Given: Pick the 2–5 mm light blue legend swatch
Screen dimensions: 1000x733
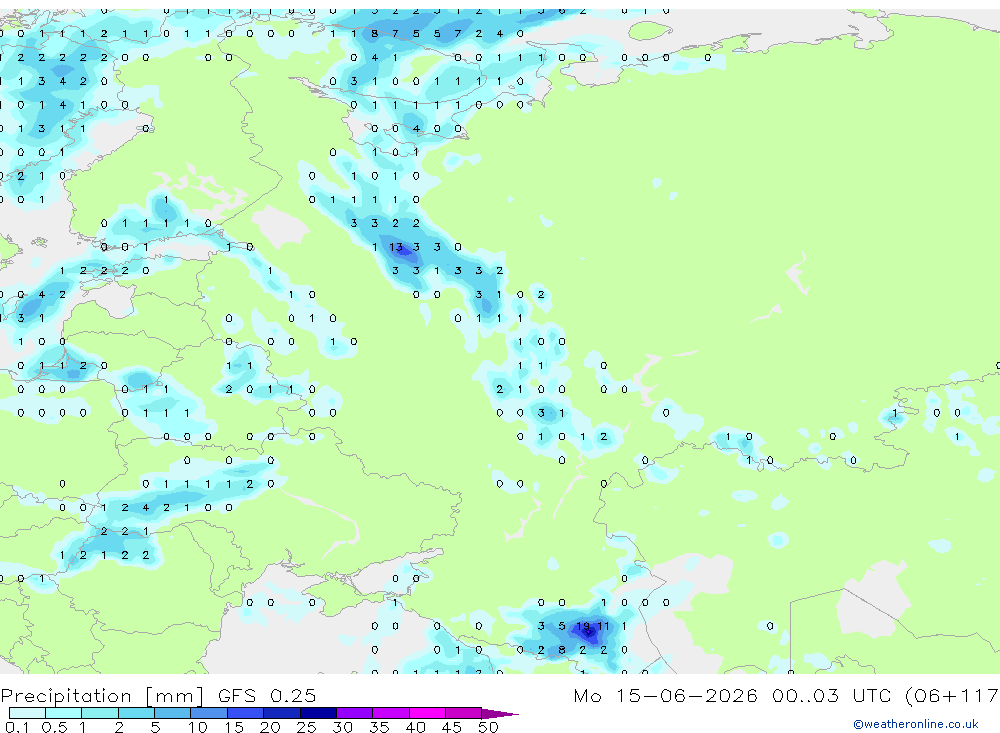Looking at the screenshot, I should coord(136,713).
